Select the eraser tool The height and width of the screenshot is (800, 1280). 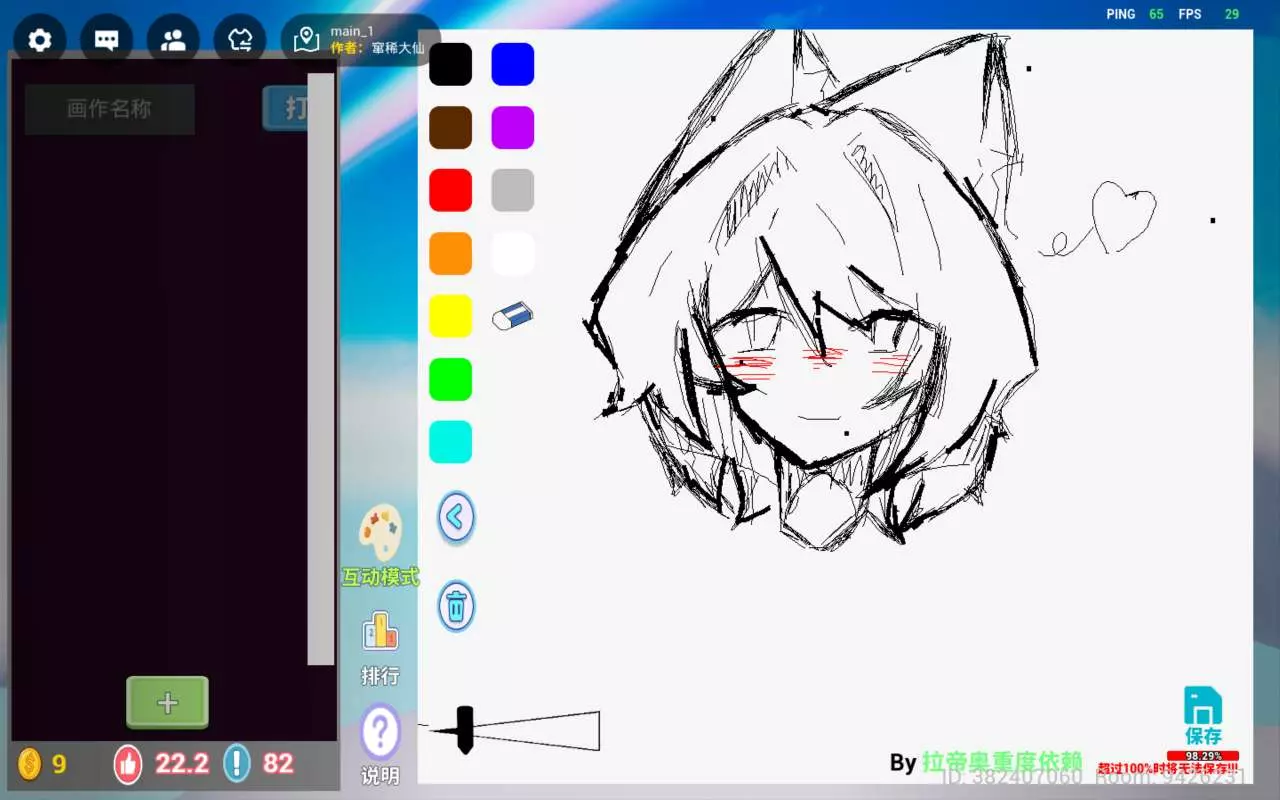[513, 316]
